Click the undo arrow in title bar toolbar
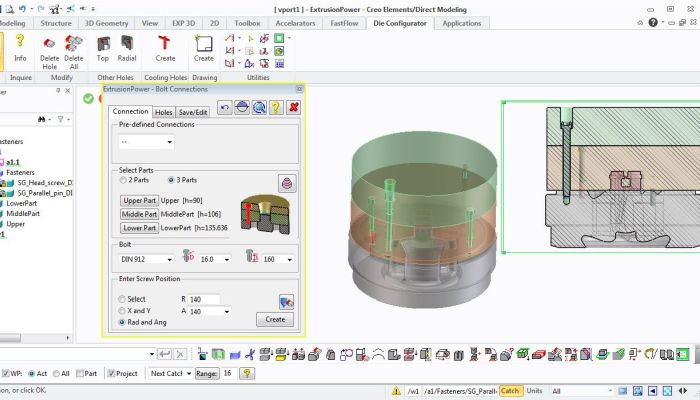This screenshot has width=700, height=400. 22,8
